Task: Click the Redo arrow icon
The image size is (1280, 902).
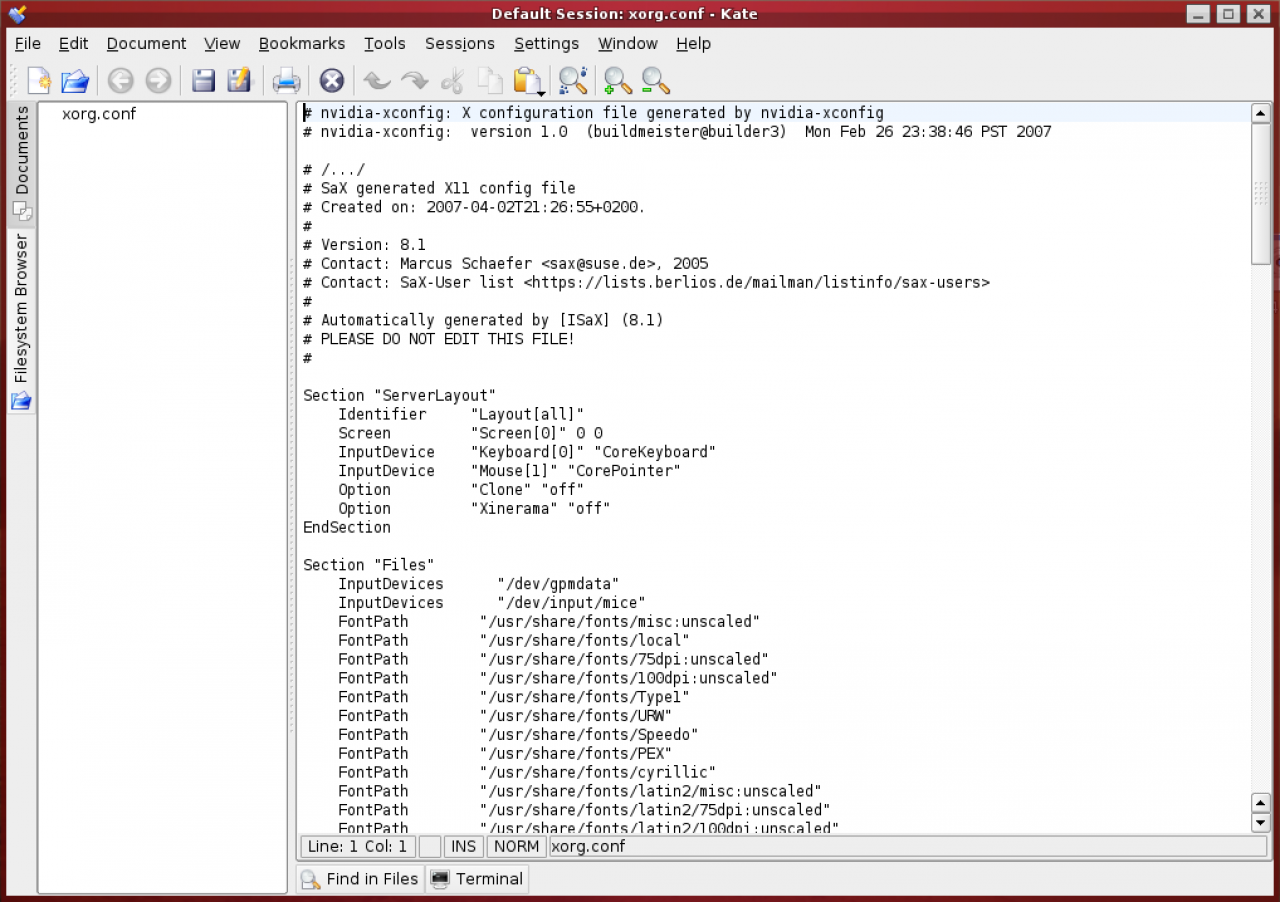Action: [414, 80]
